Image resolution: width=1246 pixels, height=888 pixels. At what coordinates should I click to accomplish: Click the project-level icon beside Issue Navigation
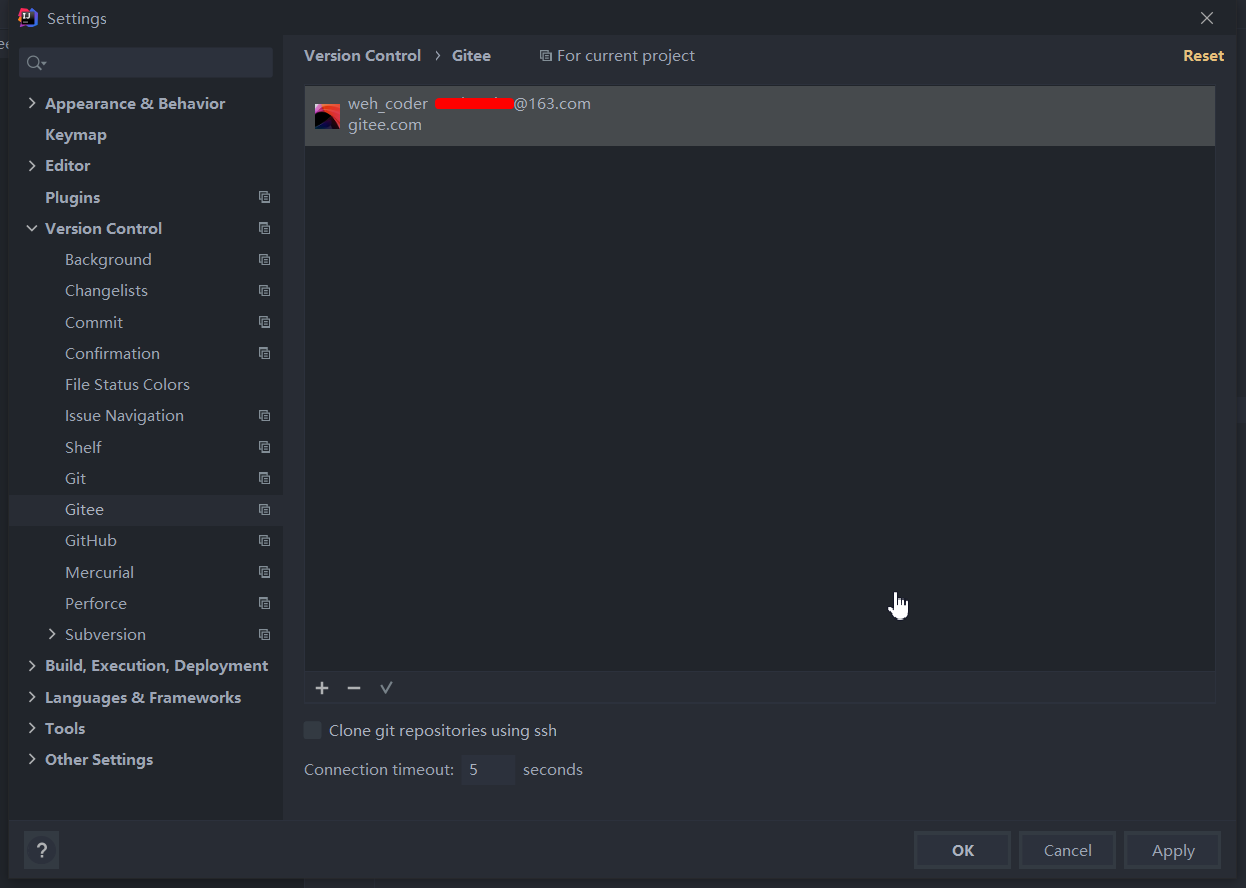pos(264,416)
